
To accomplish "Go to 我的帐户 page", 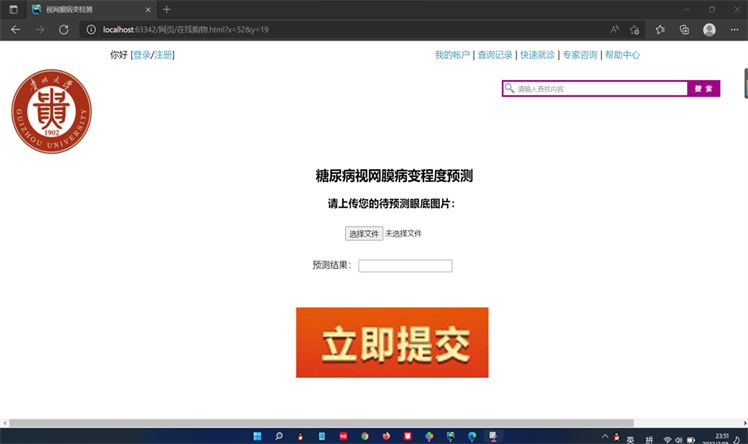I will click(x=452, y=55).
